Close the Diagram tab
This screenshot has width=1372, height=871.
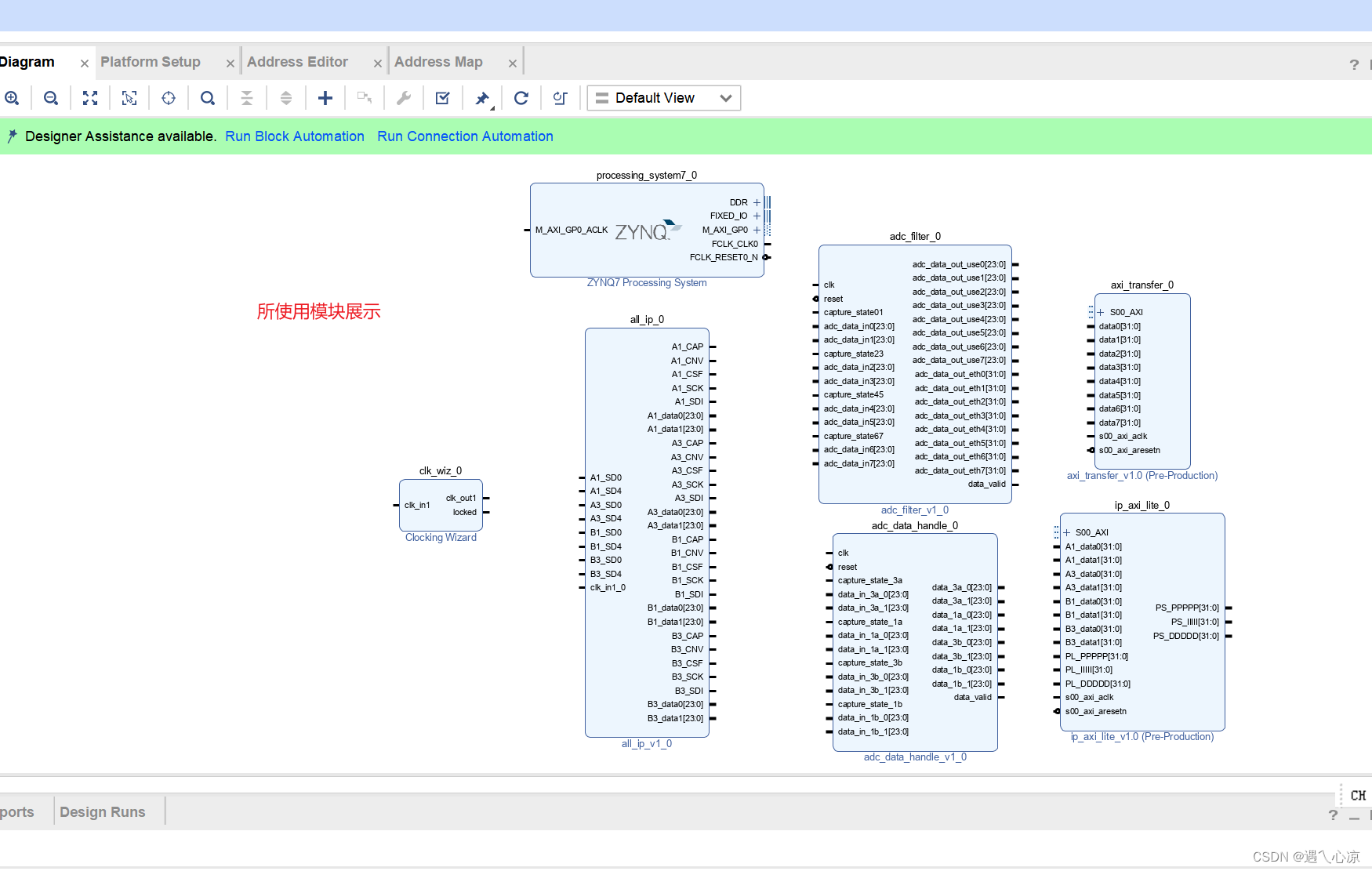85,64
